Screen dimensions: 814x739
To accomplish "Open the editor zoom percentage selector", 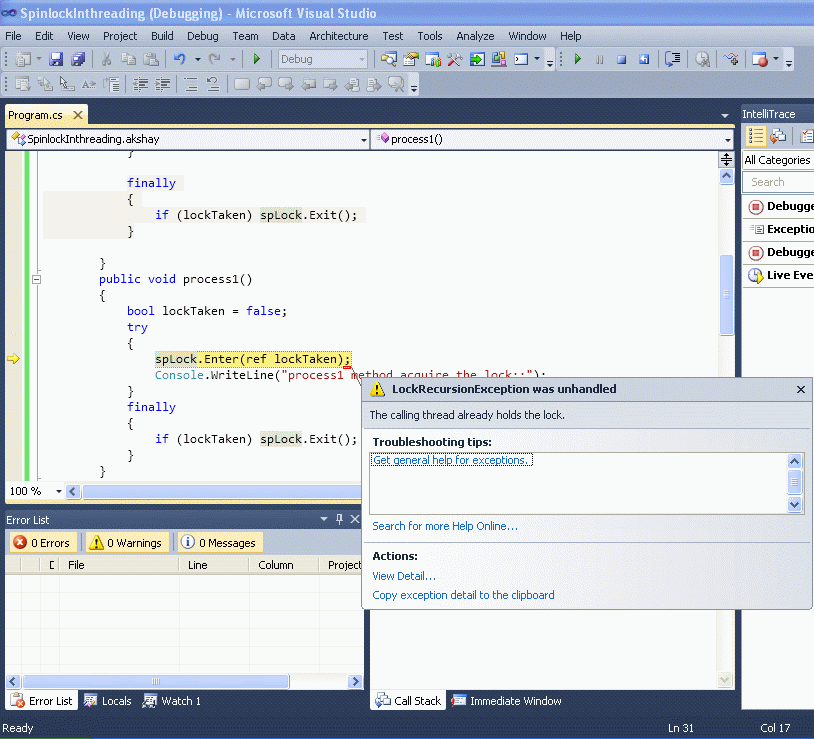I will (x=36, y=491).
